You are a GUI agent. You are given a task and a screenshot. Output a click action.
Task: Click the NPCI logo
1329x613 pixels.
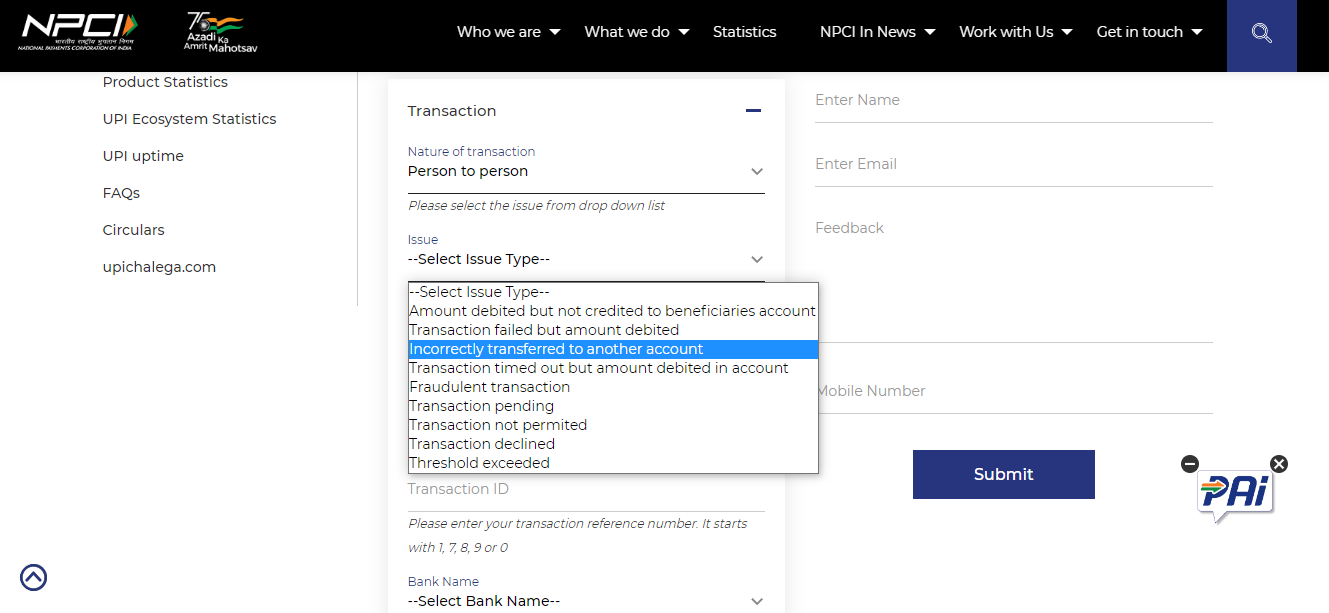coord(80,32)
